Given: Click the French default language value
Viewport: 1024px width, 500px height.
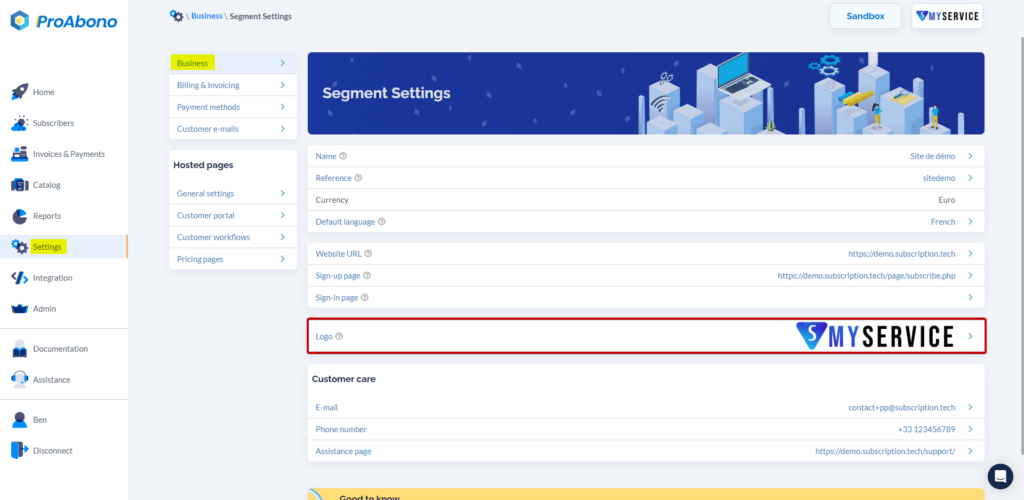Looking at the screenshot, I should [x=943, y=222].
